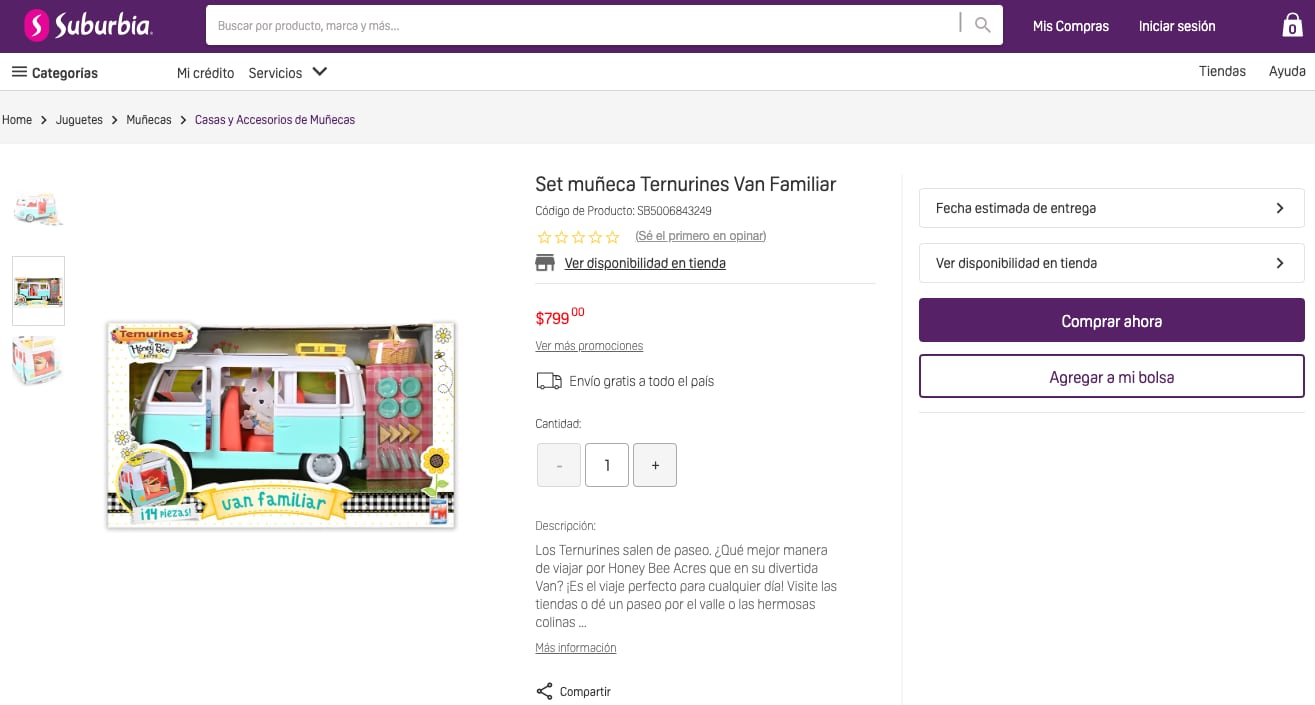Click the product search input field

580,26
